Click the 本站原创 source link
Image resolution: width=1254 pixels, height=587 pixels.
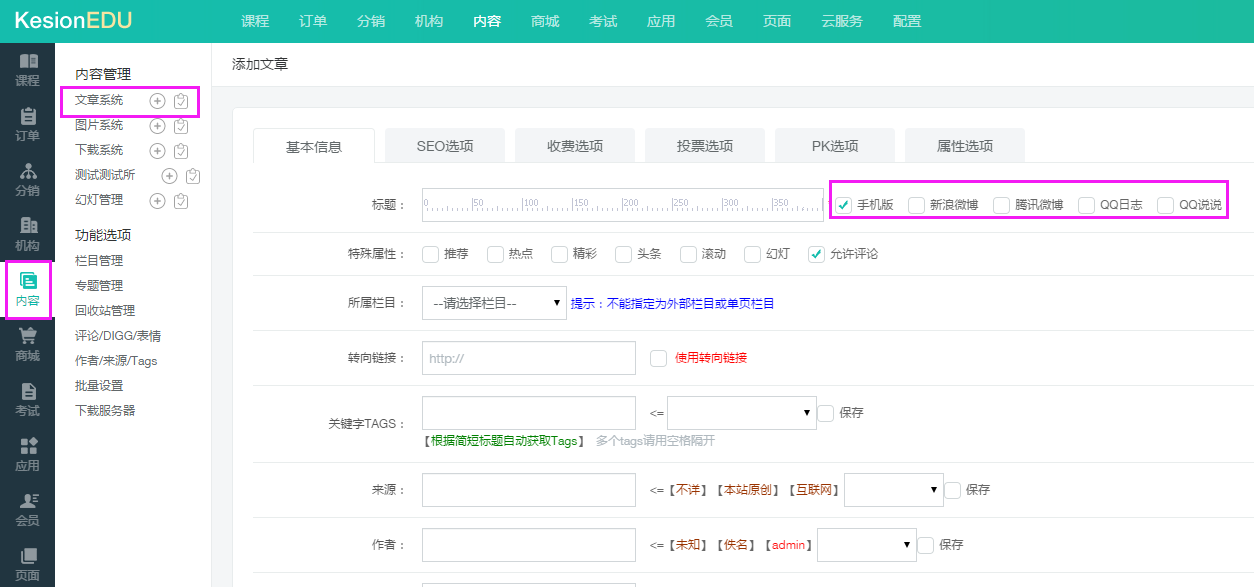click(749, 490)
